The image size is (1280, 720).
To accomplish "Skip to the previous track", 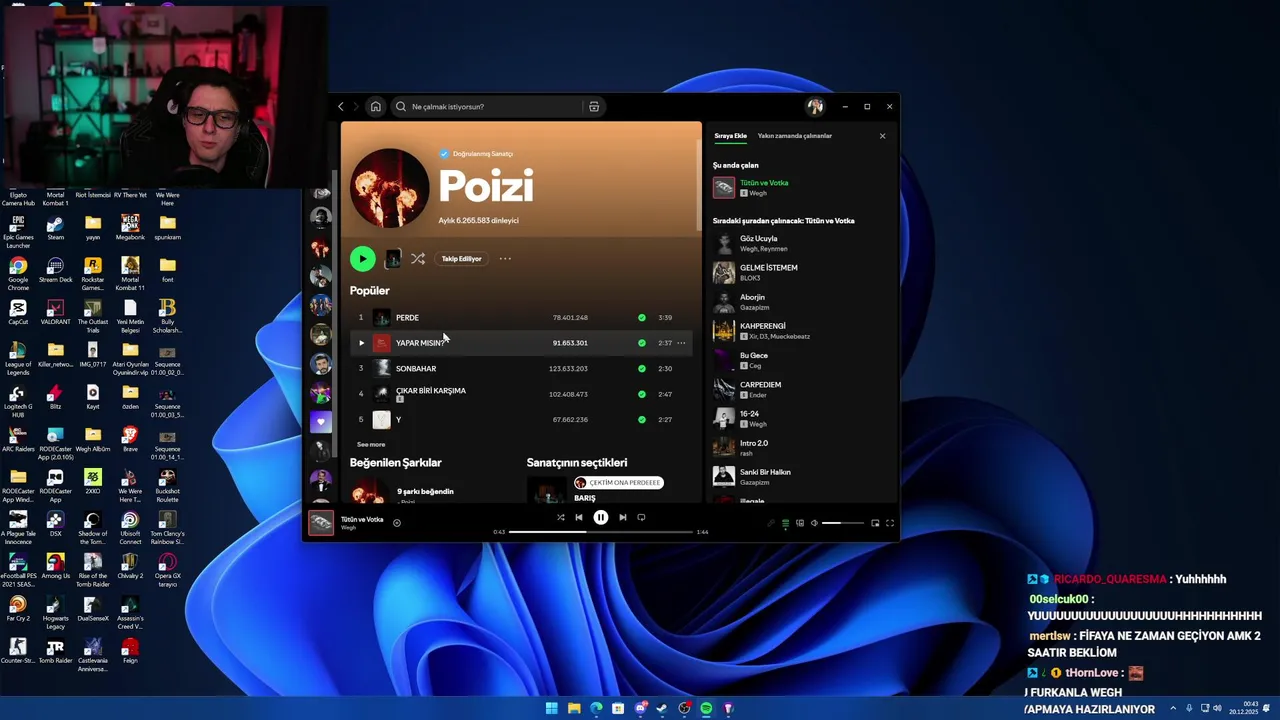I will (x=578, y=517).
